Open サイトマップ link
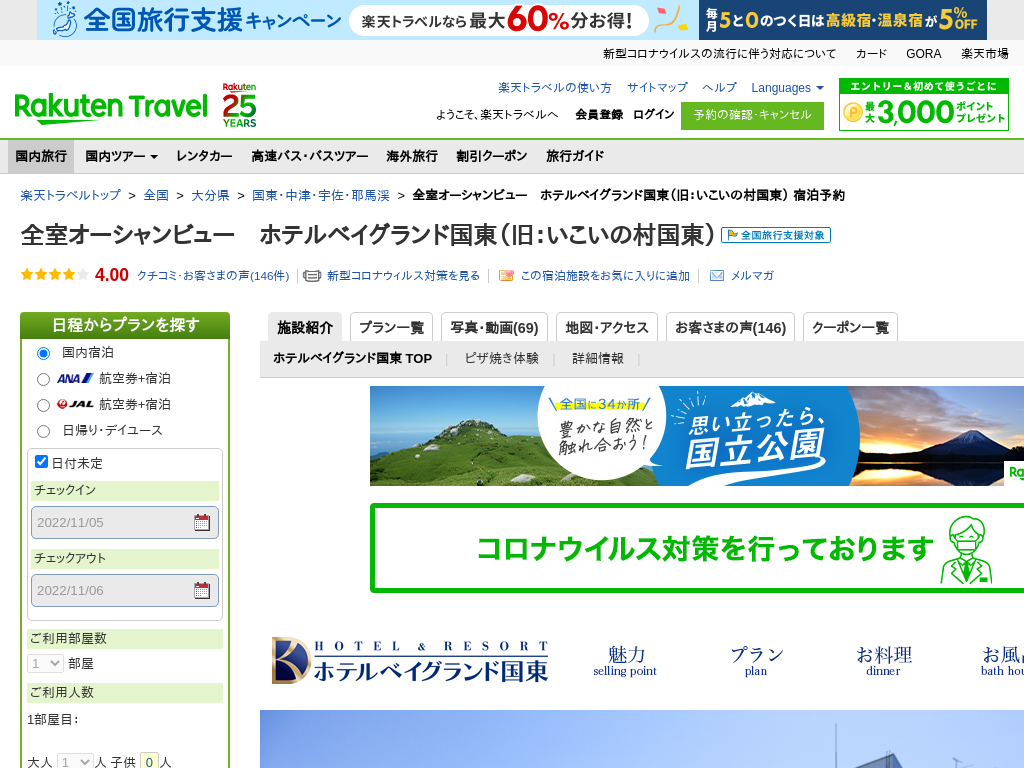The image size is (1024, 768). pyautogui.click(x=657, y=88)
